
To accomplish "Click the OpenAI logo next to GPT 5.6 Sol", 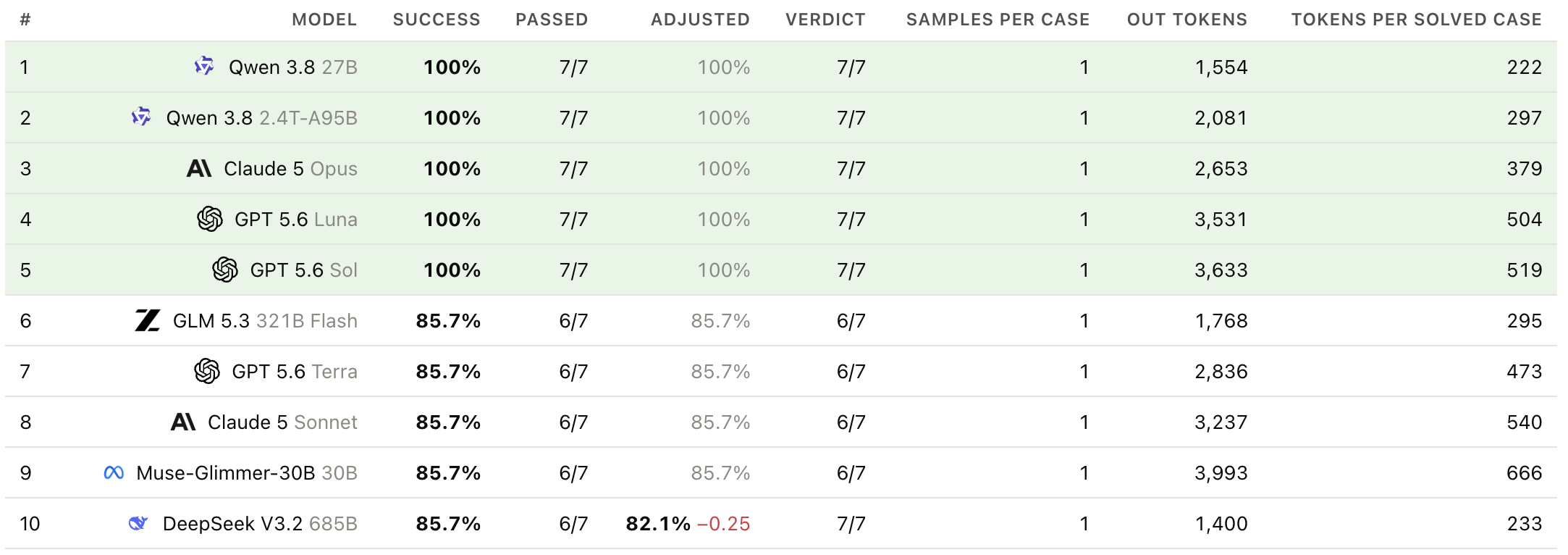I will tap(225, 270).
